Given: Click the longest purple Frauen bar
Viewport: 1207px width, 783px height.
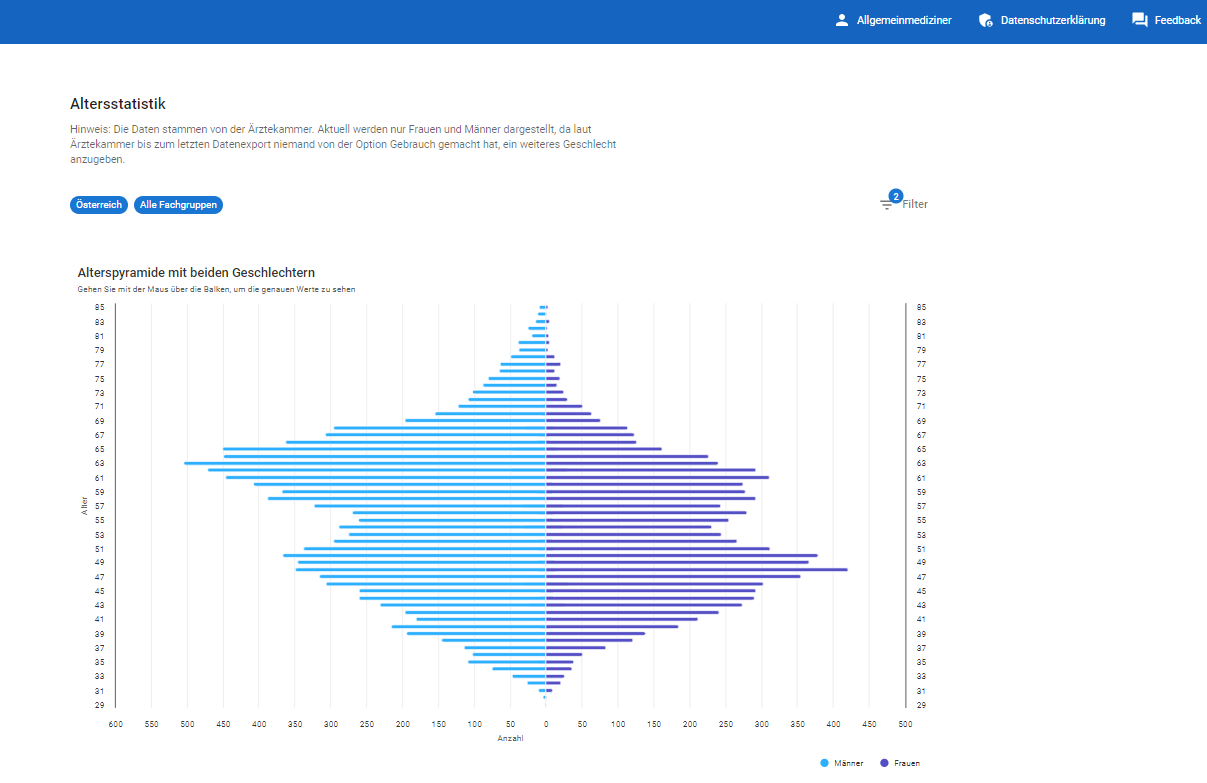Looking at the screenshot, I should (x=696, y=569).
